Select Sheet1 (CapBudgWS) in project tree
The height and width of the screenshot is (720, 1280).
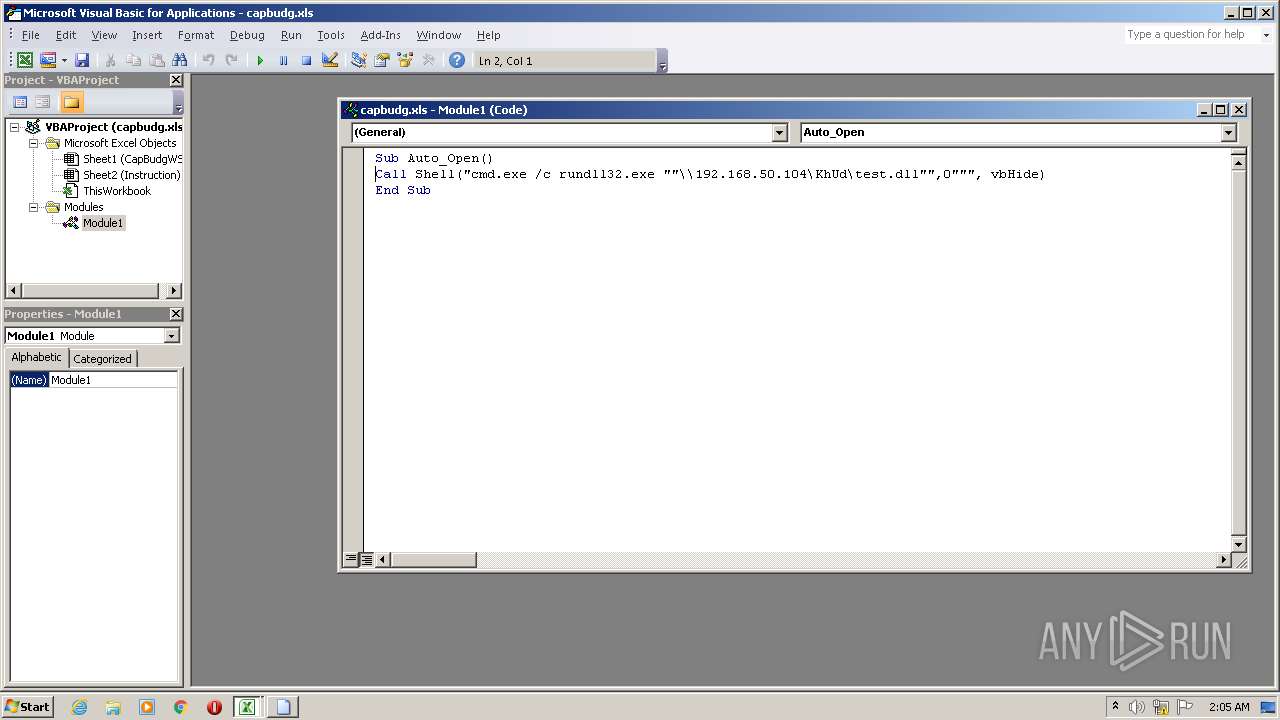click(x=132, y=159)
